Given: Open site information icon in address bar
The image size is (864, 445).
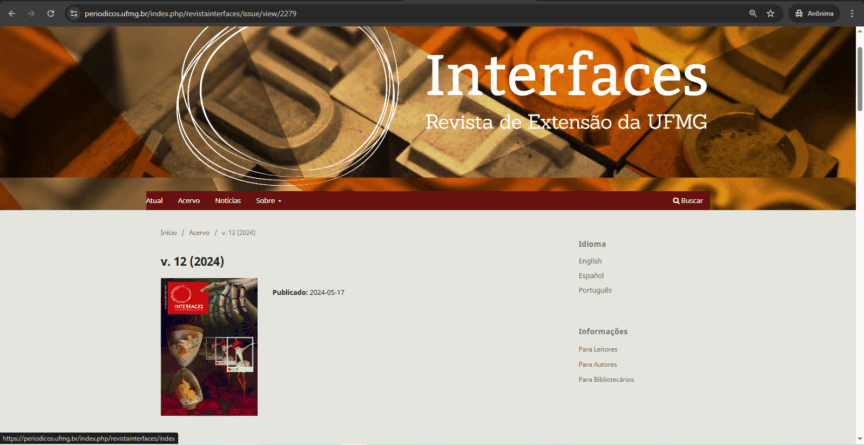Looking at the screenshot, I should (73, 13).
